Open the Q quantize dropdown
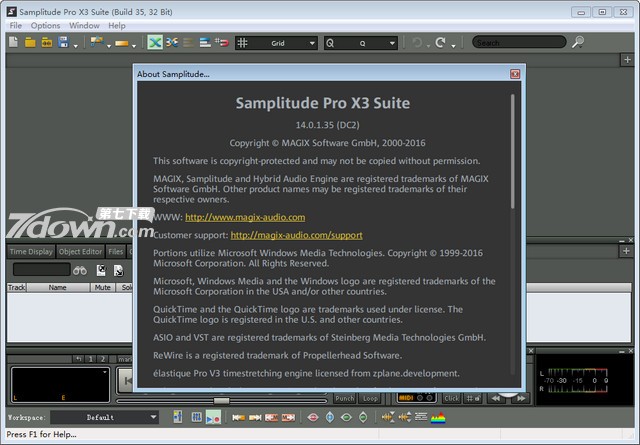Image resolution: width=640 pixels, height=445 pixels. (x=361, y=43)
